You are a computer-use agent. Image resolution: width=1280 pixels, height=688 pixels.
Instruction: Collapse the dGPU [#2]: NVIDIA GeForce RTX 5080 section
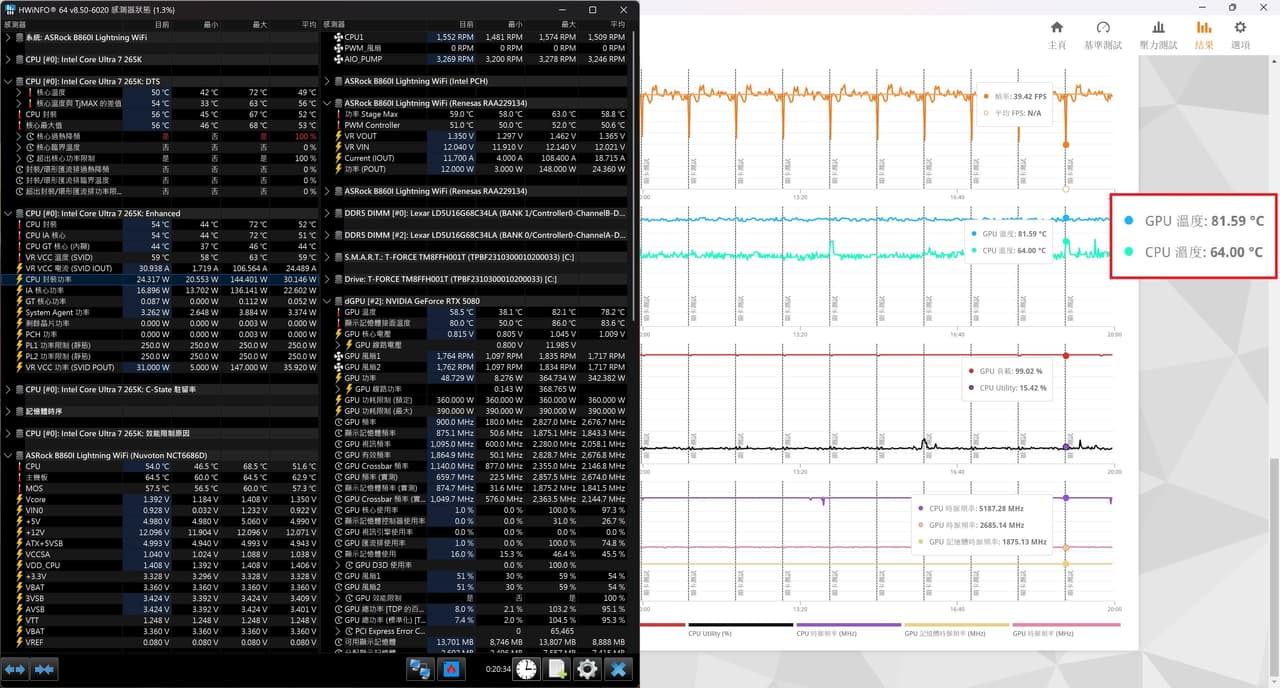[x=327, y=301]
